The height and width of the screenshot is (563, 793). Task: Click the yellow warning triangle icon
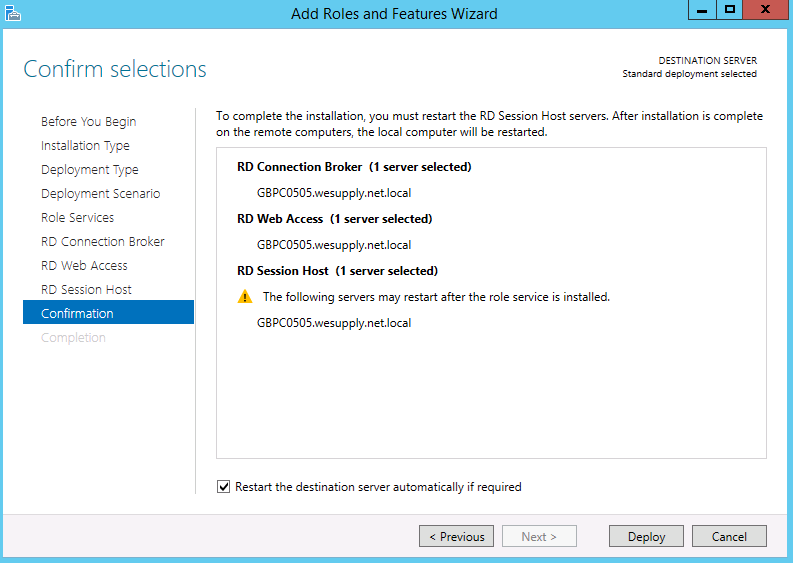click(x=245, y=297)
